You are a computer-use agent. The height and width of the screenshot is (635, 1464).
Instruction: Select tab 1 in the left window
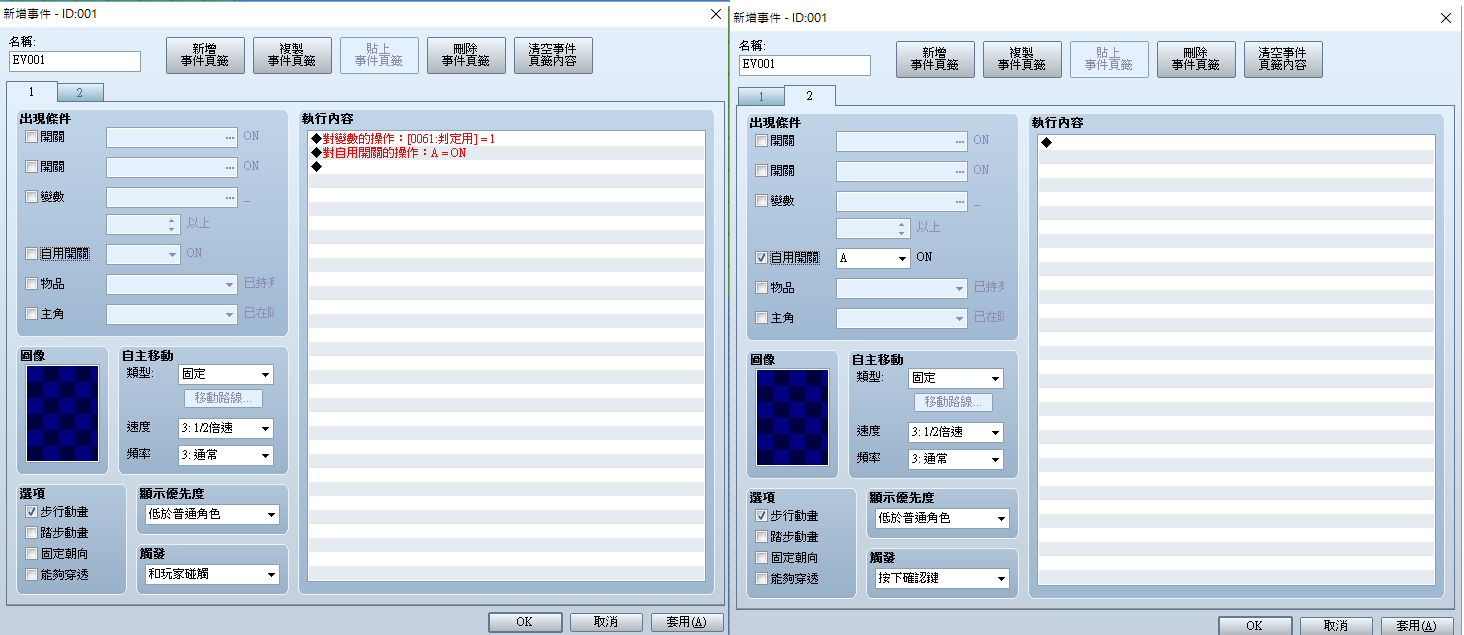pos(33,92)
